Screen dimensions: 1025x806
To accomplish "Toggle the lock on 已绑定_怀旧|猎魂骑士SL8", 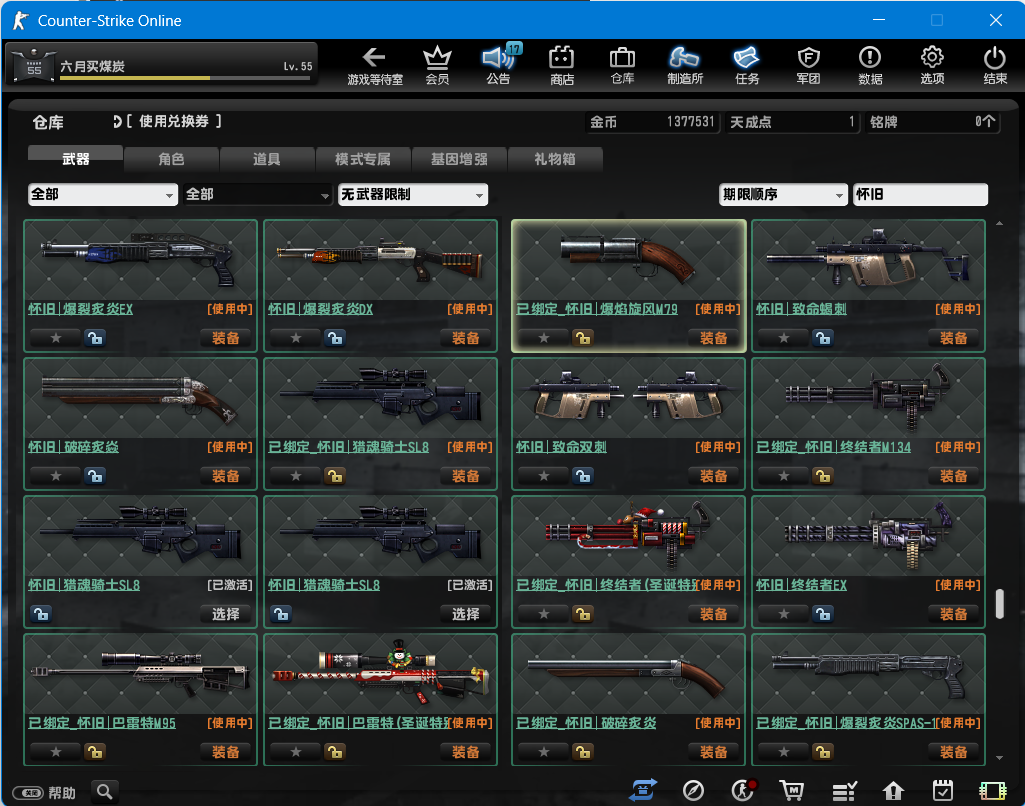I will (335, 476).
